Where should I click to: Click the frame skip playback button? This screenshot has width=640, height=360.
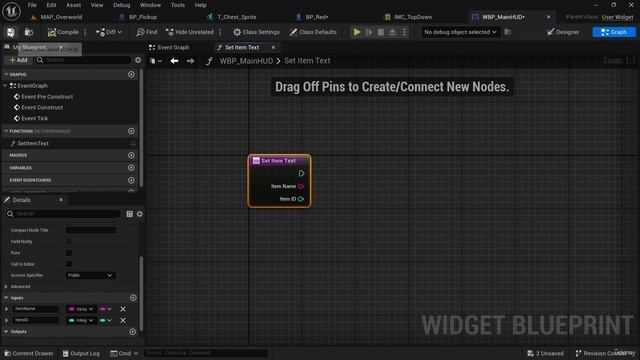[369, 32]
